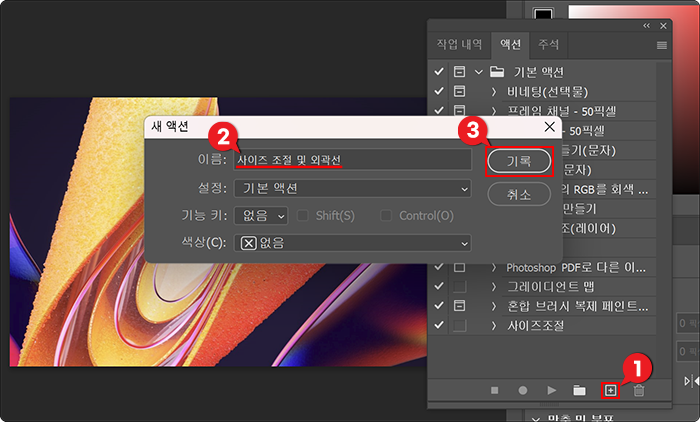Switch to the 작업 내역 tab
The image size is (700, 422).
(459, 45)
